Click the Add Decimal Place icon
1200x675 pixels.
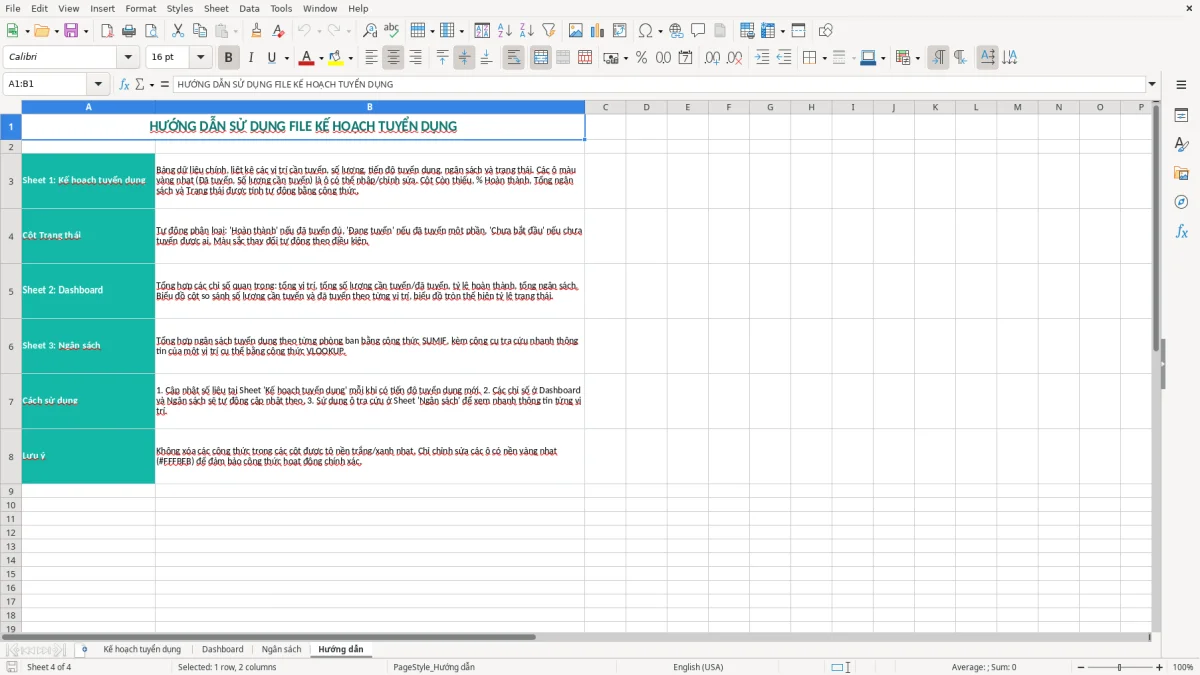coord(713,58)
